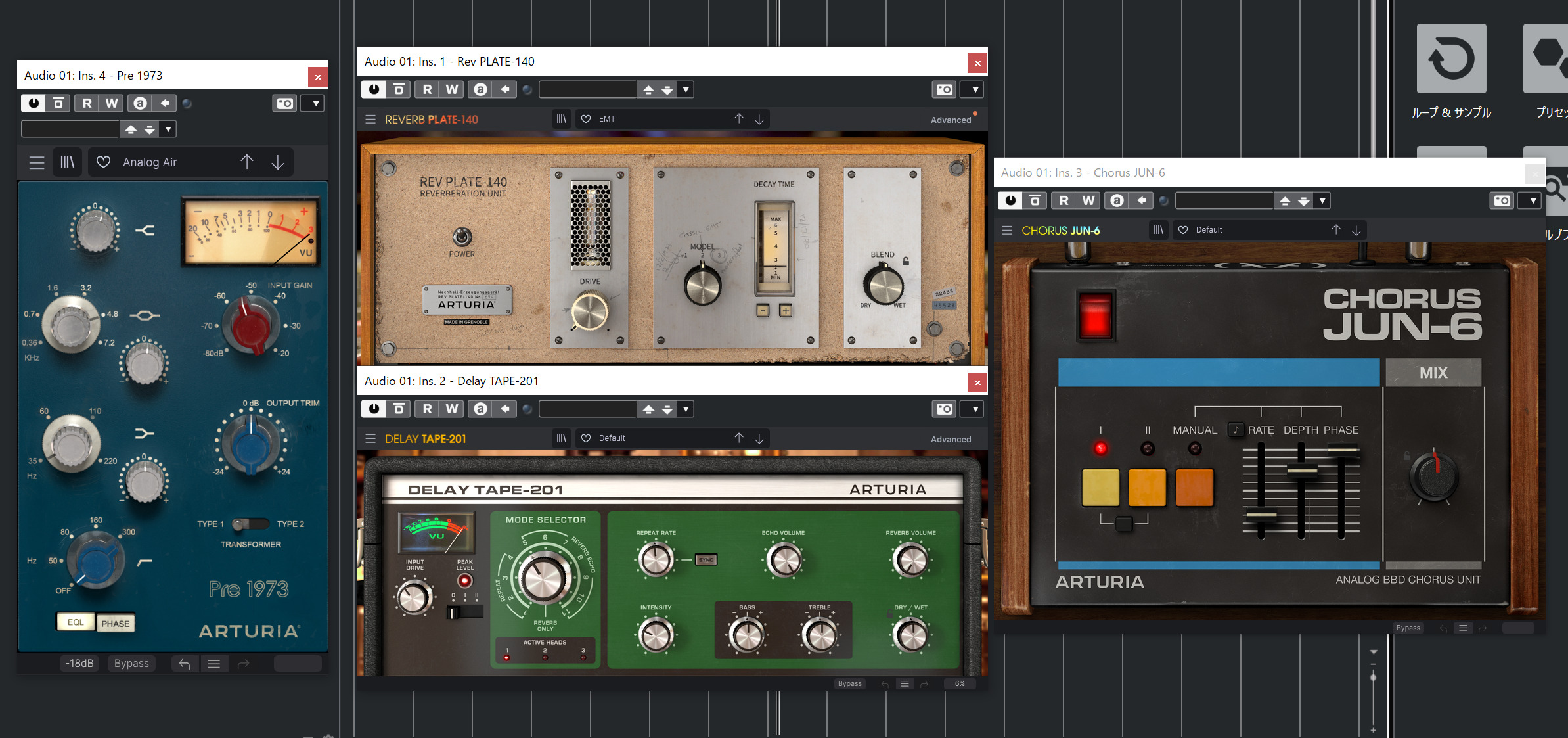Decrease decay time with minus button
Screen dimensions: 1568x738
pyautogui.click(x=763, y=310)
